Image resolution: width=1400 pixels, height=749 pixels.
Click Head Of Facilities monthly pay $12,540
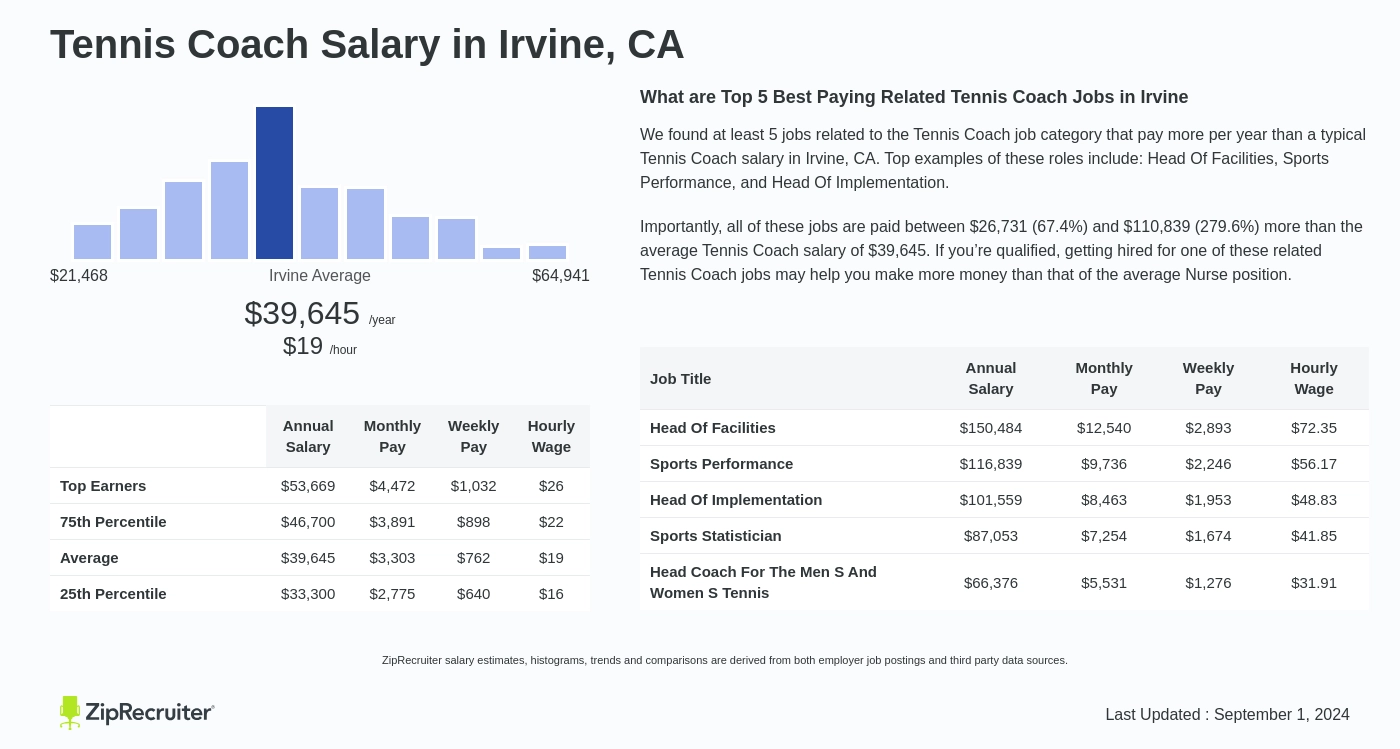point(1104,428)
